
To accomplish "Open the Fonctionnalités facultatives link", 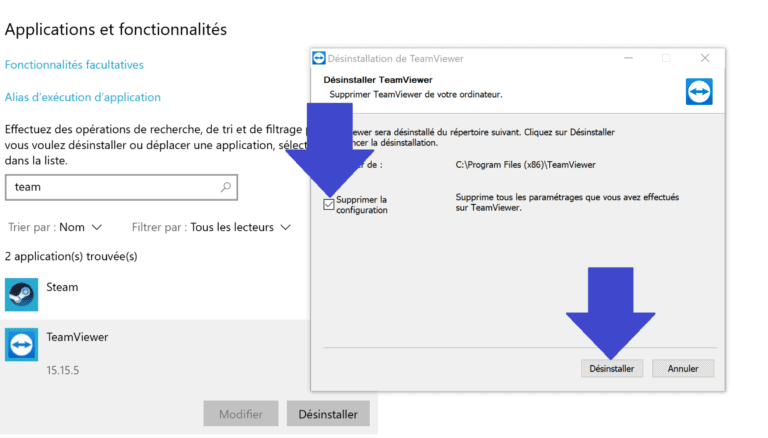I will pyautogui.click(x=74, y=65).
